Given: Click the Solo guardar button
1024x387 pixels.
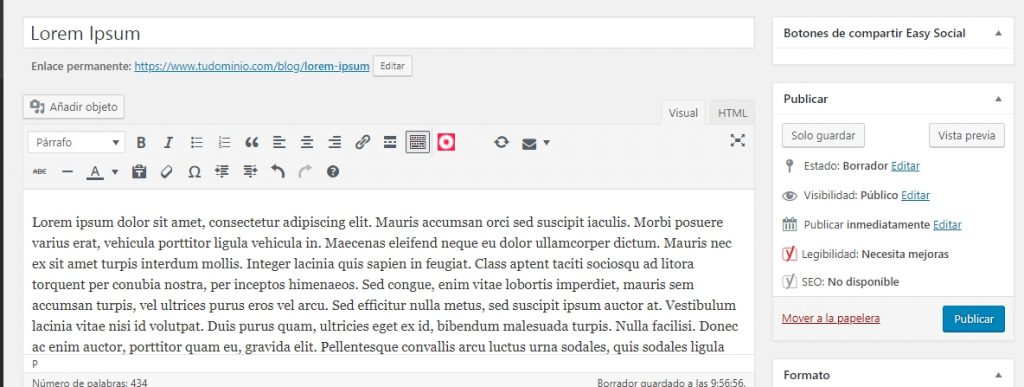Looking at the screenshot, I should tap(823, 136).
